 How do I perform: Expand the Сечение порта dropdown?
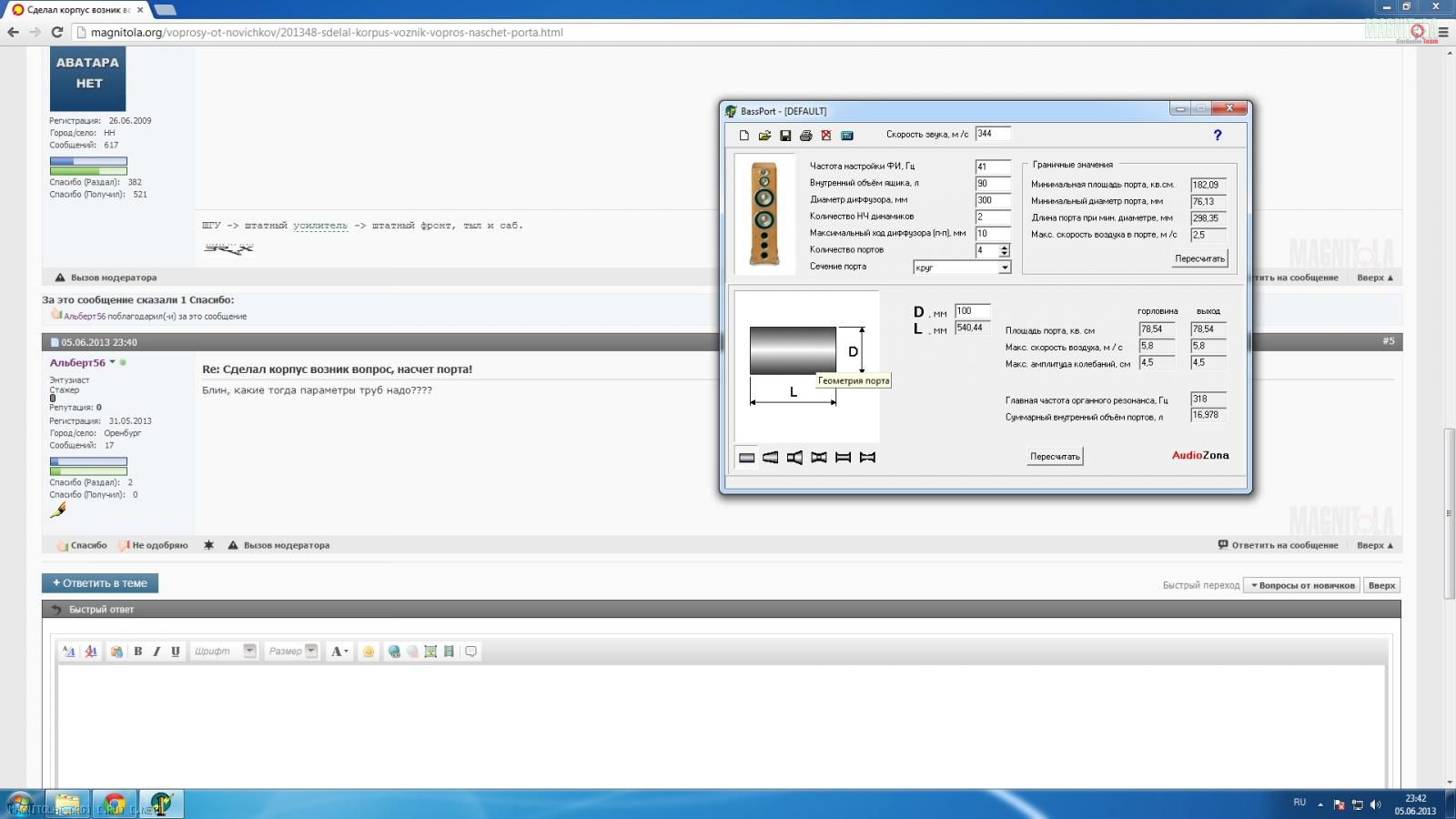coord(1004,268)
